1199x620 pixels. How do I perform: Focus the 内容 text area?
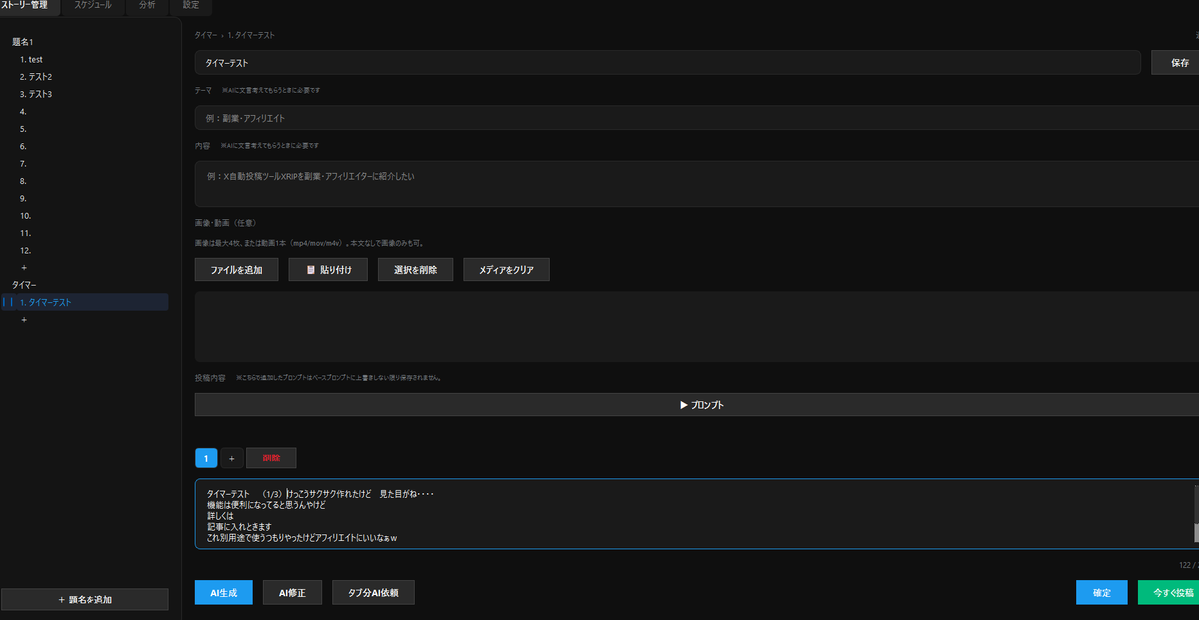click(x=697, y=183)
